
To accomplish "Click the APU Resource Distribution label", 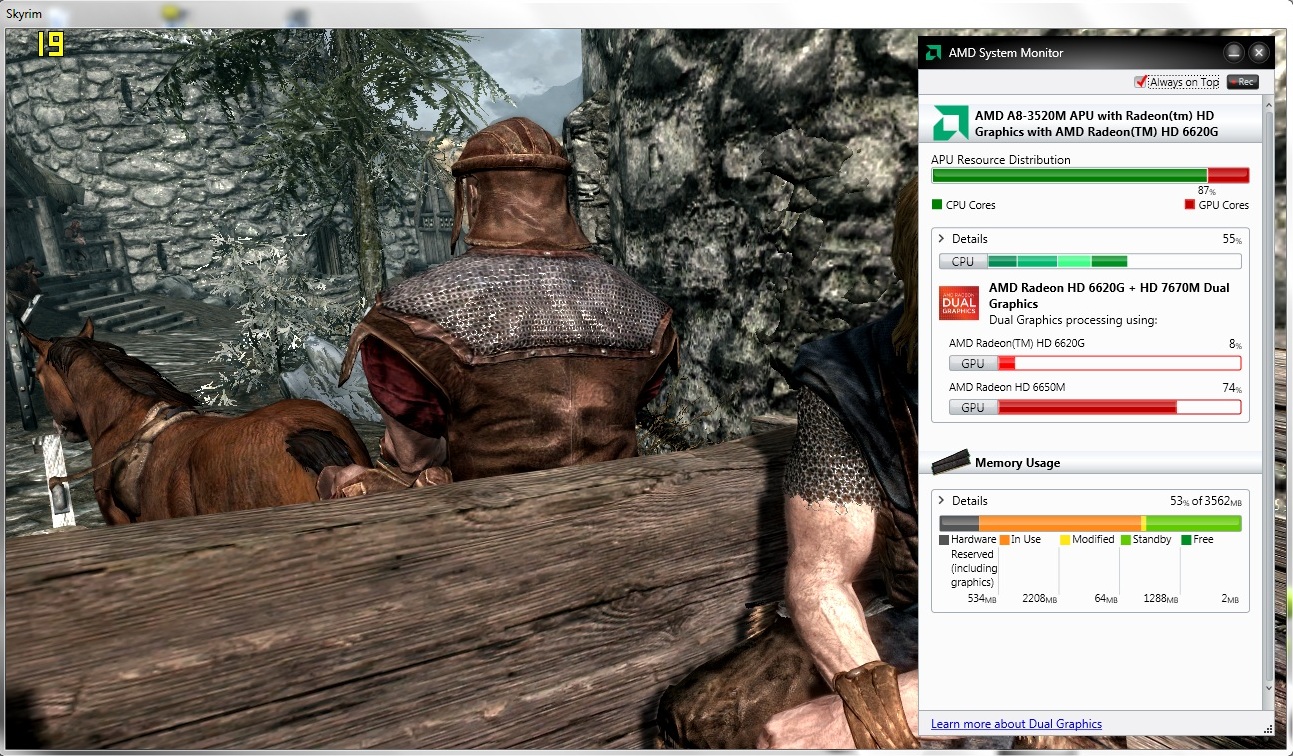I will (x=1001, y=160).
